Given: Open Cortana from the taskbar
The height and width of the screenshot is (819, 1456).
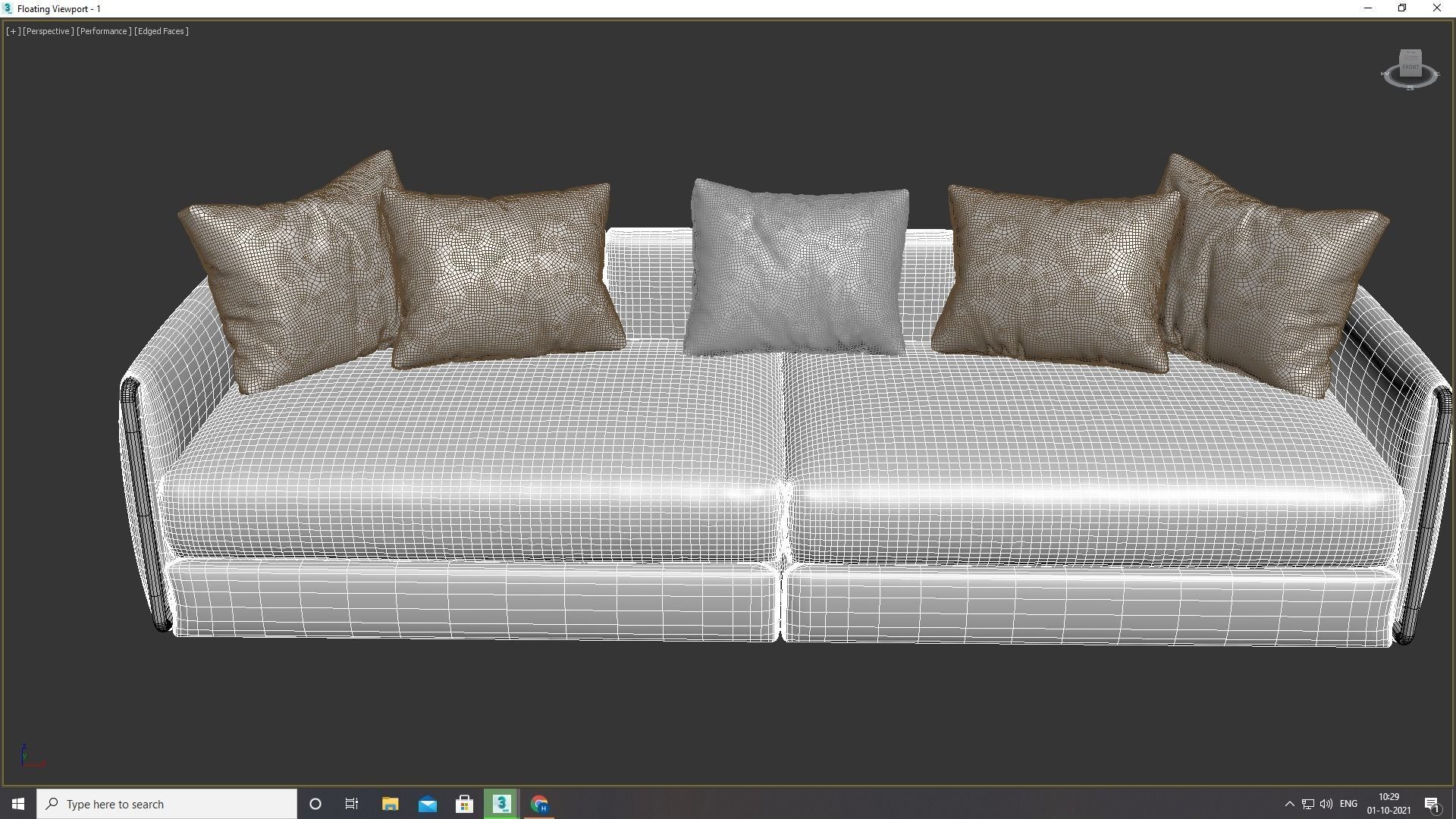Looking at the screenshot, I should tap(315, 804).
